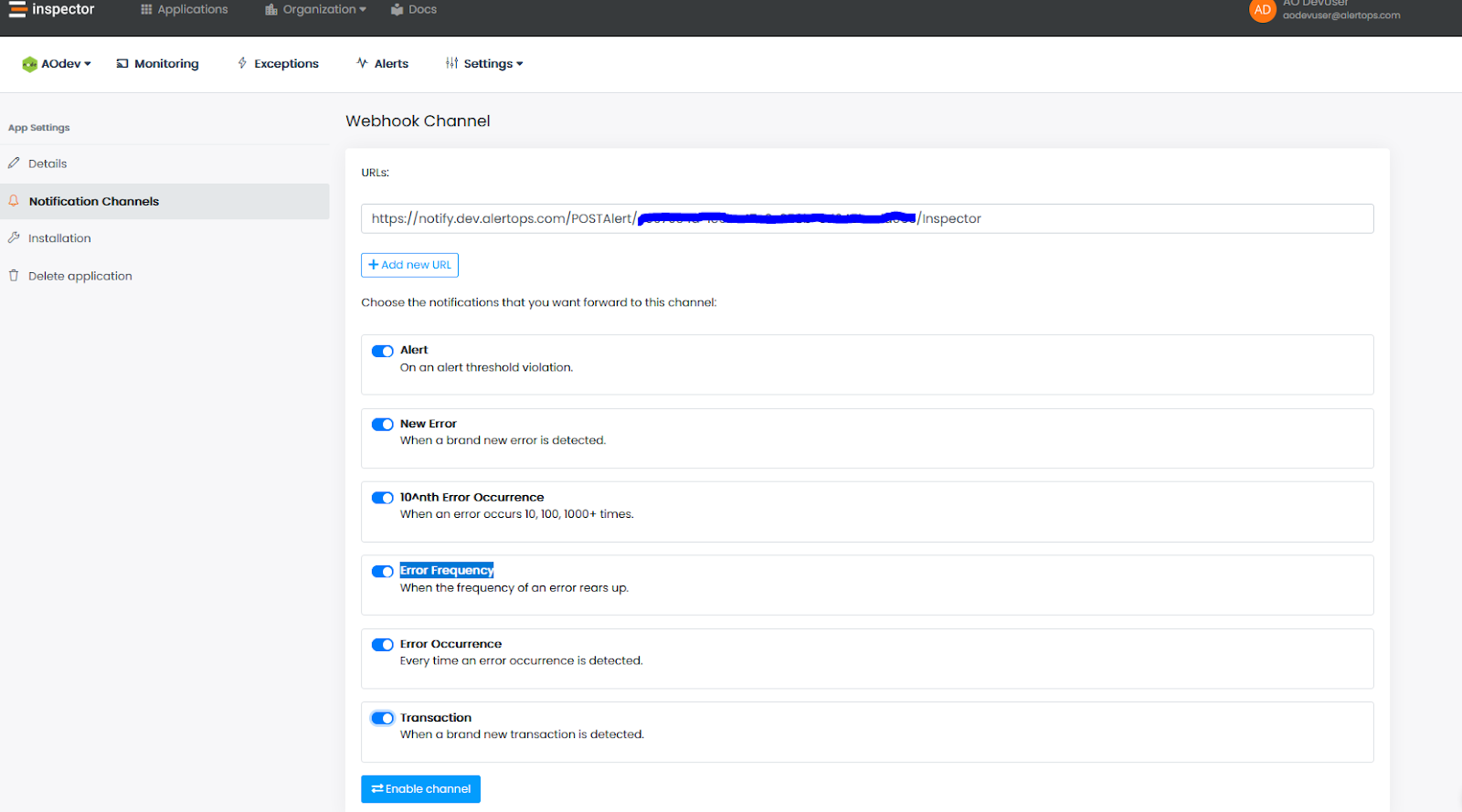Screen dimensions: 1462x812
Task: Click the Applications grid icon
Action: [x=146, y=10]
